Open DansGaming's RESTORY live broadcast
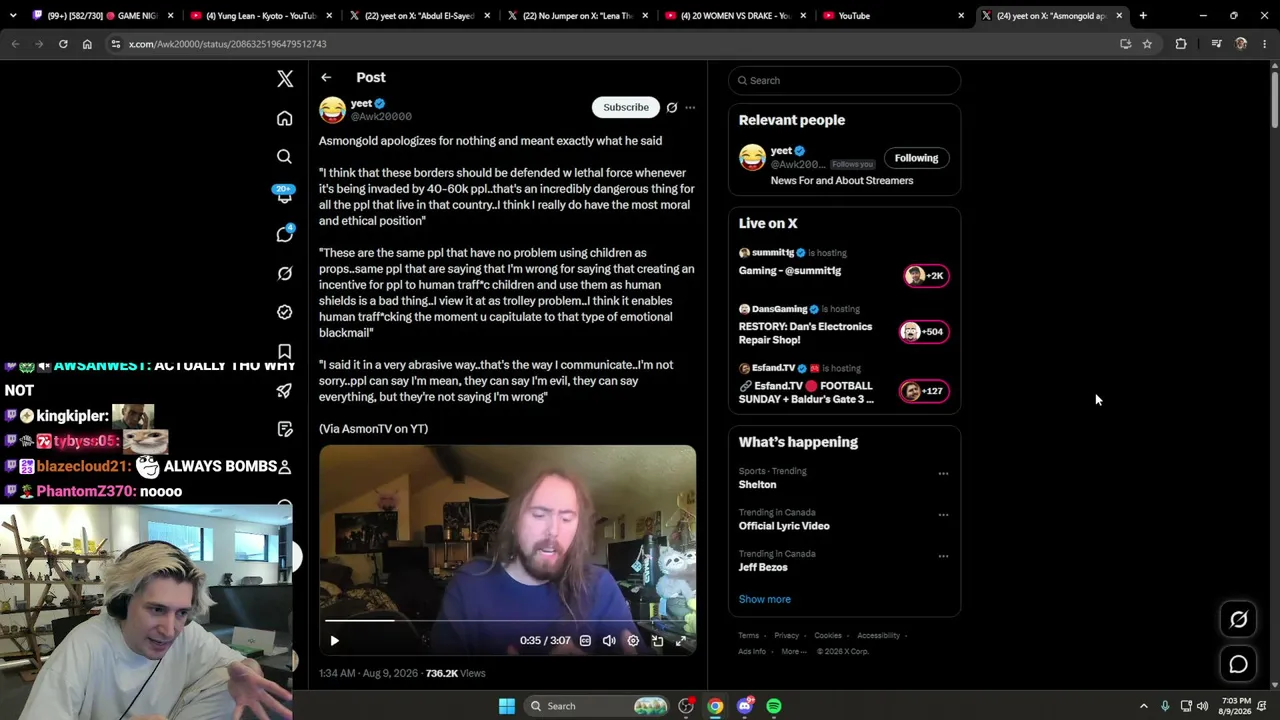The width and height of the screenshot is (1280, 720). (844, 326)
